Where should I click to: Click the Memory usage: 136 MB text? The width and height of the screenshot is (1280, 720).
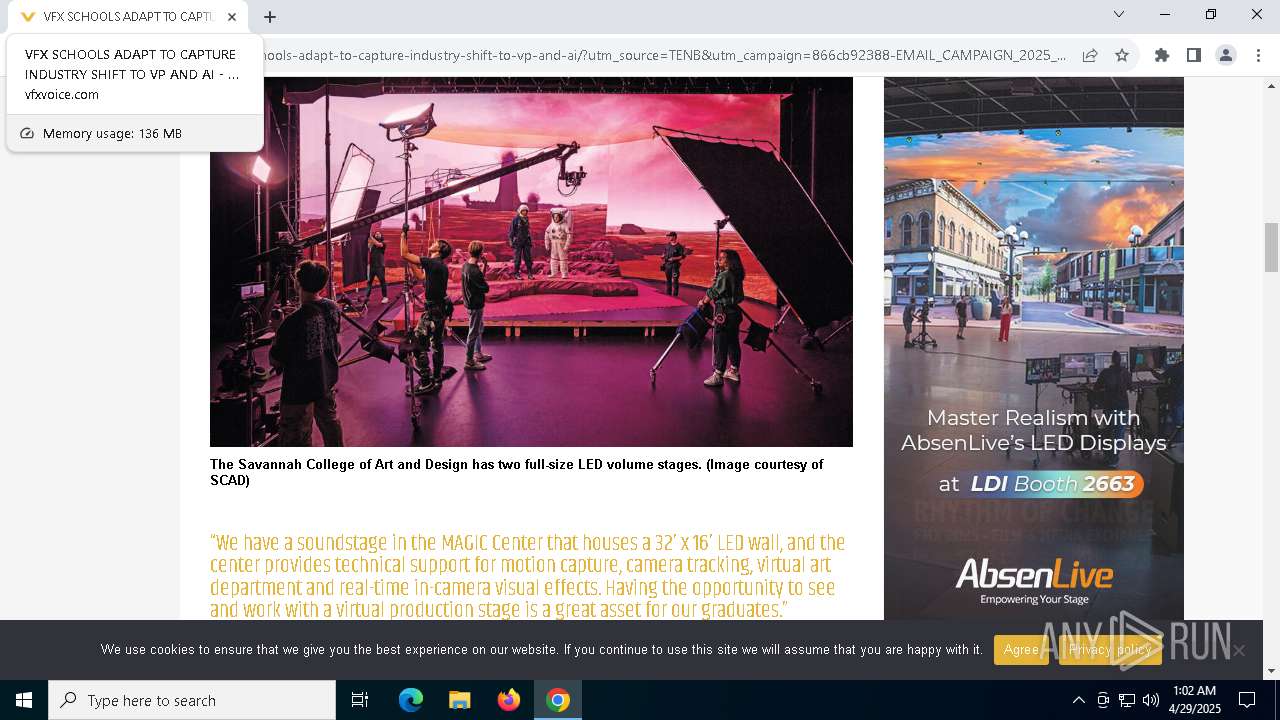pos(112,133)
